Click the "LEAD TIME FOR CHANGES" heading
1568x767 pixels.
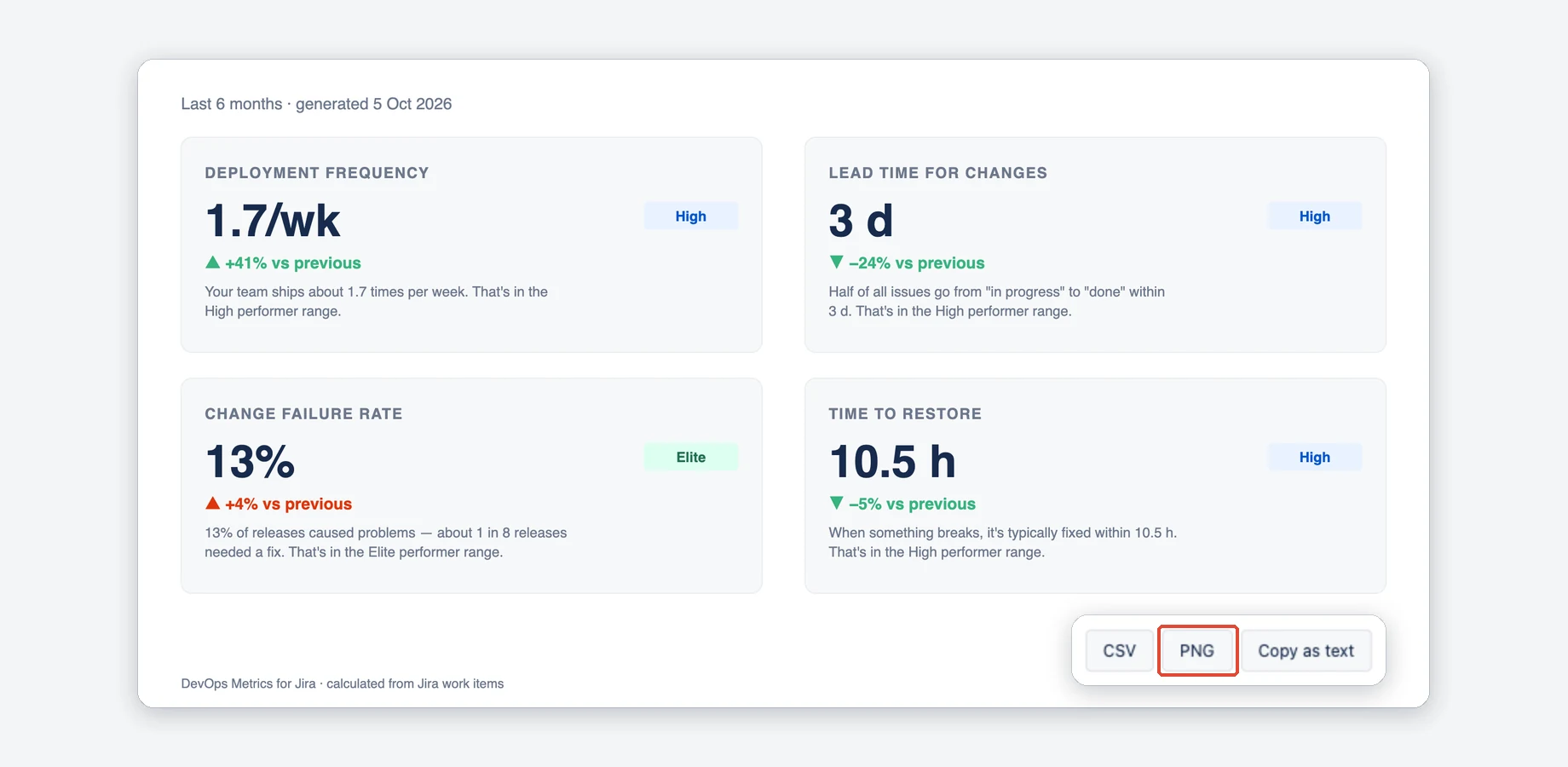tap(938, 173)
